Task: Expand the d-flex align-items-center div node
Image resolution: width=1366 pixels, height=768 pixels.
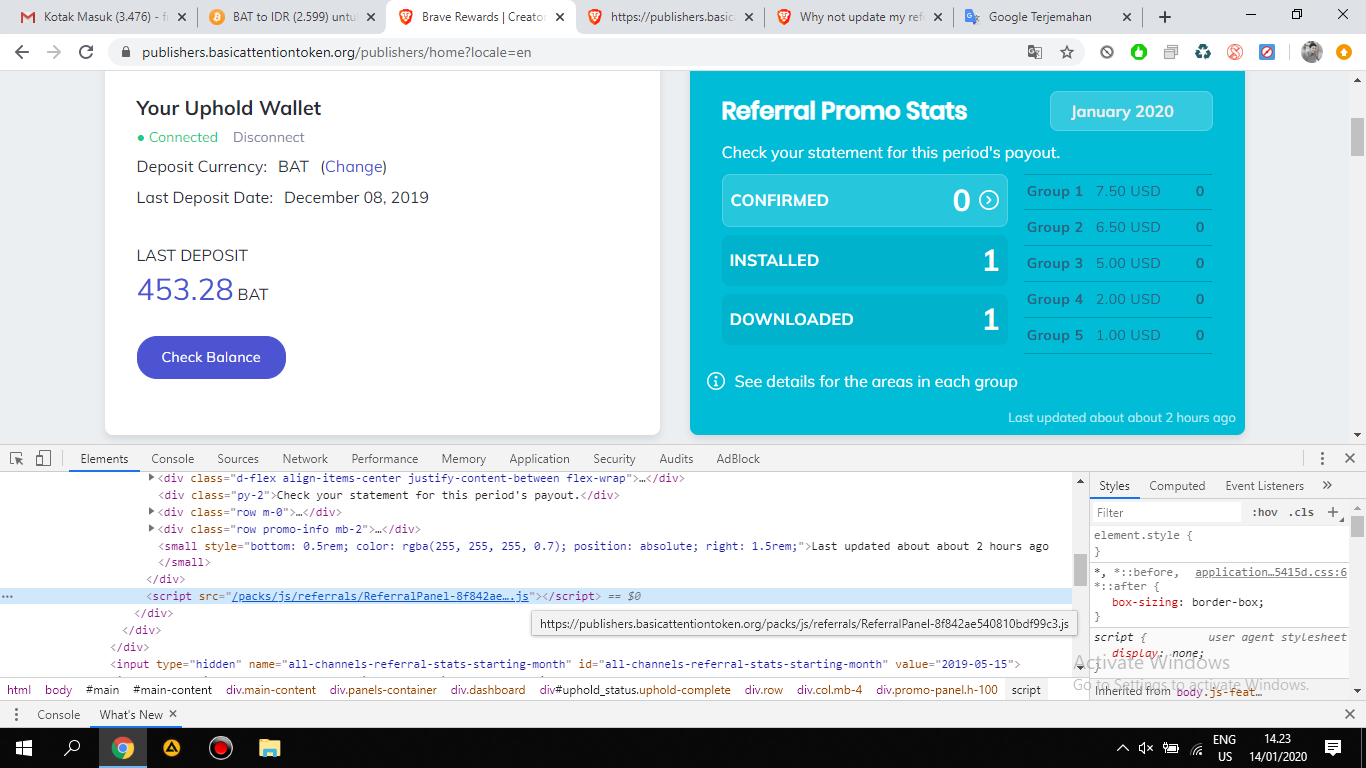Action: tap(152, 478)
